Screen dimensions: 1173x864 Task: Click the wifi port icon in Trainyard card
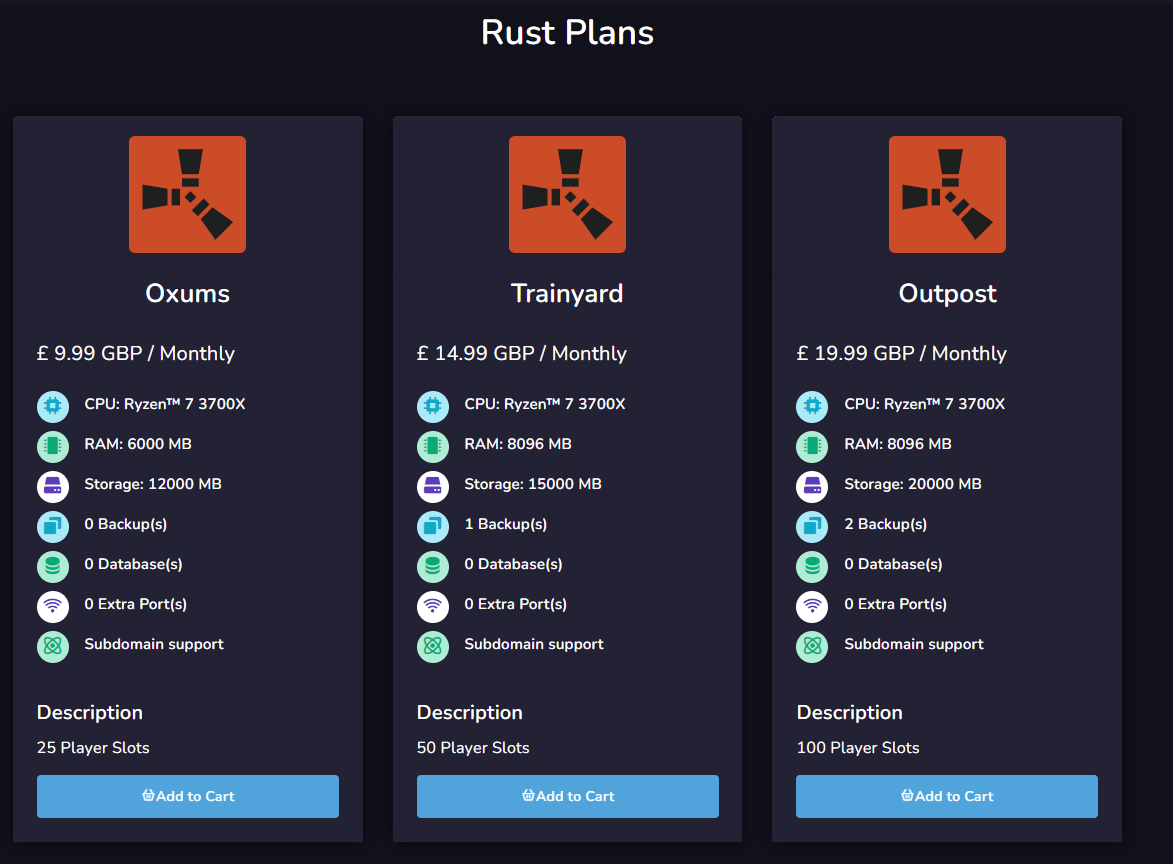433,607
